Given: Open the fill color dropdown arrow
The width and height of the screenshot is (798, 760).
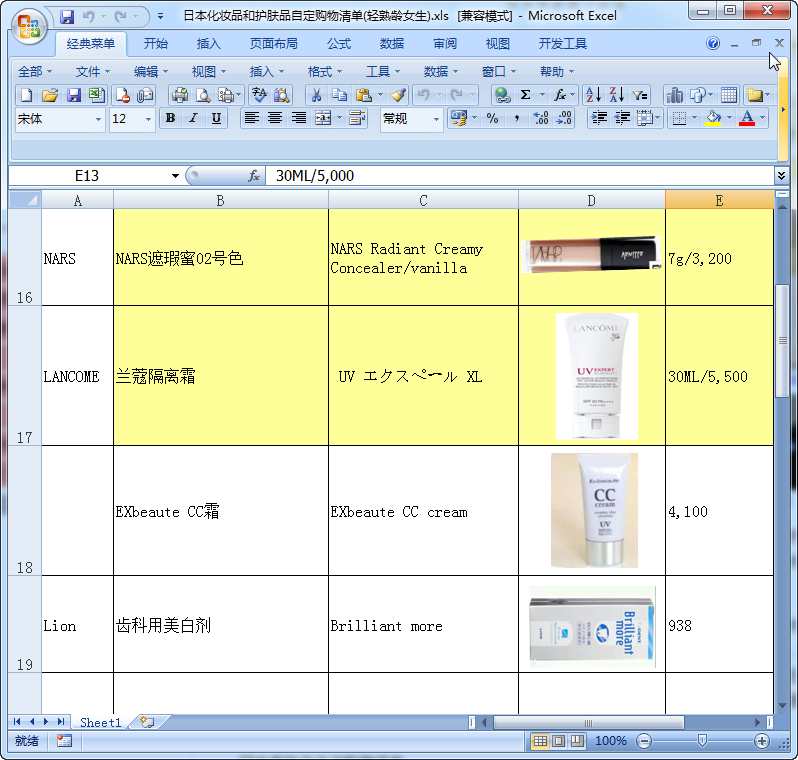Looking at the screenshot, I should pyautogui.click(x=729, y=119).
